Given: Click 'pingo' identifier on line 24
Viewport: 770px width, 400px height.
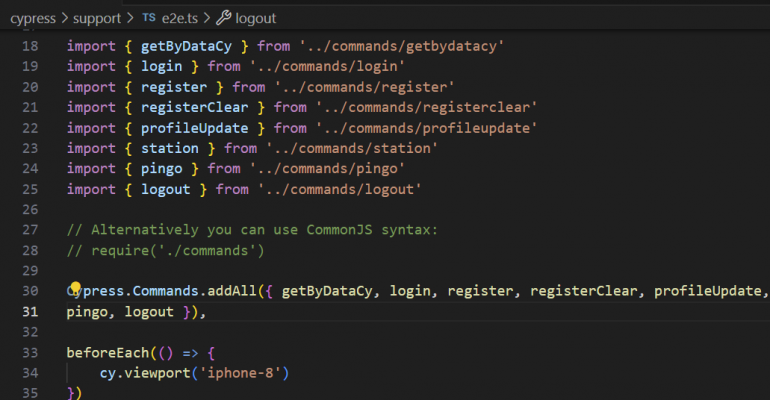Looking at the screenshot, I should pyautogui.click(x=162, y=169).
